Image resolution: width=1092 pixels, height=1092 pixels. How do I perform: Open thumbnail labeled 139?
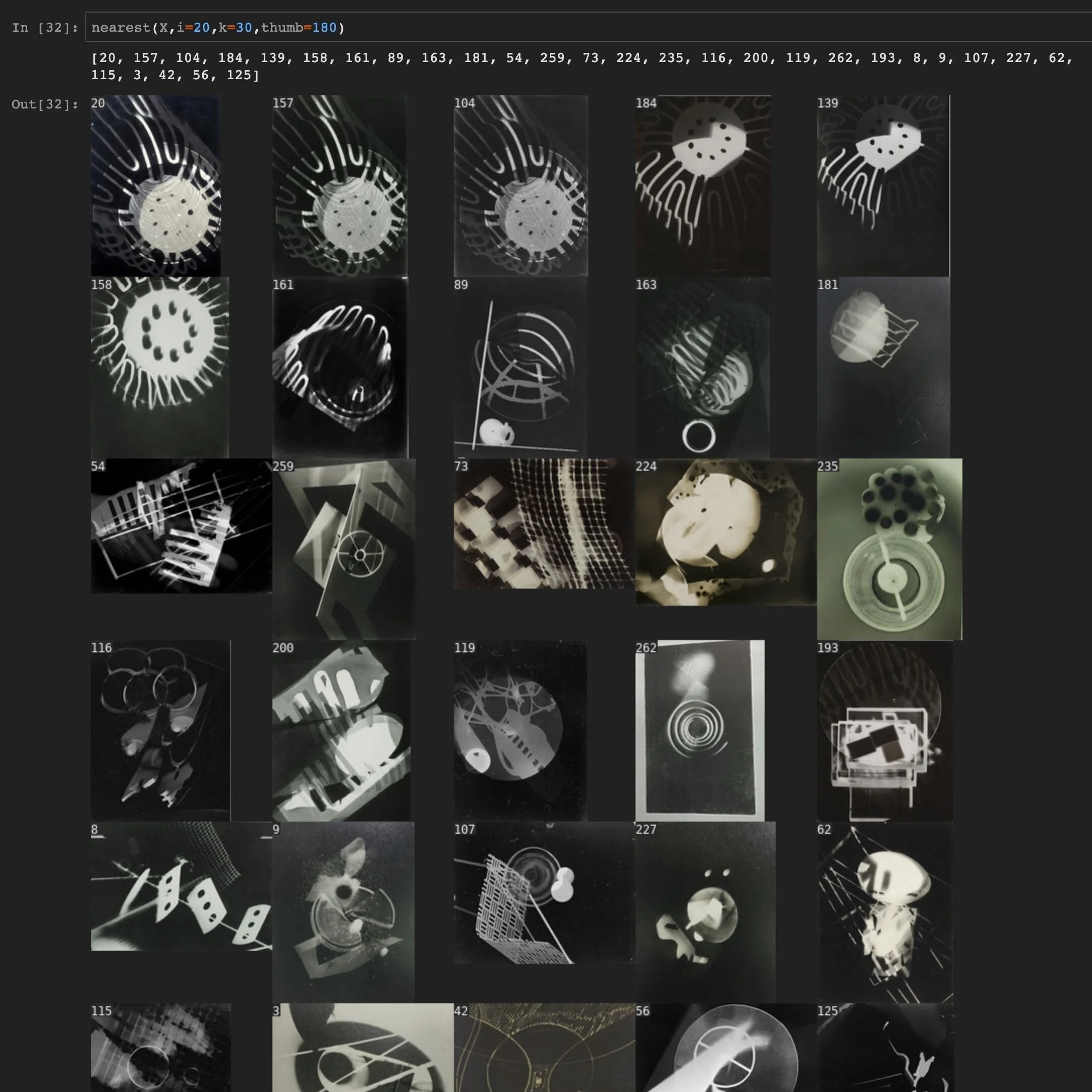tap(883, 186)
